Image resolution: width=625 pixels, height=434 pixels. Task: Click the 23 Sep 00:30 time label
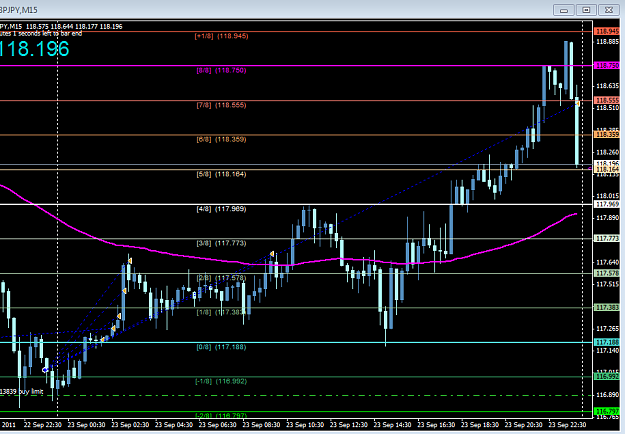(x=86, y=424)
